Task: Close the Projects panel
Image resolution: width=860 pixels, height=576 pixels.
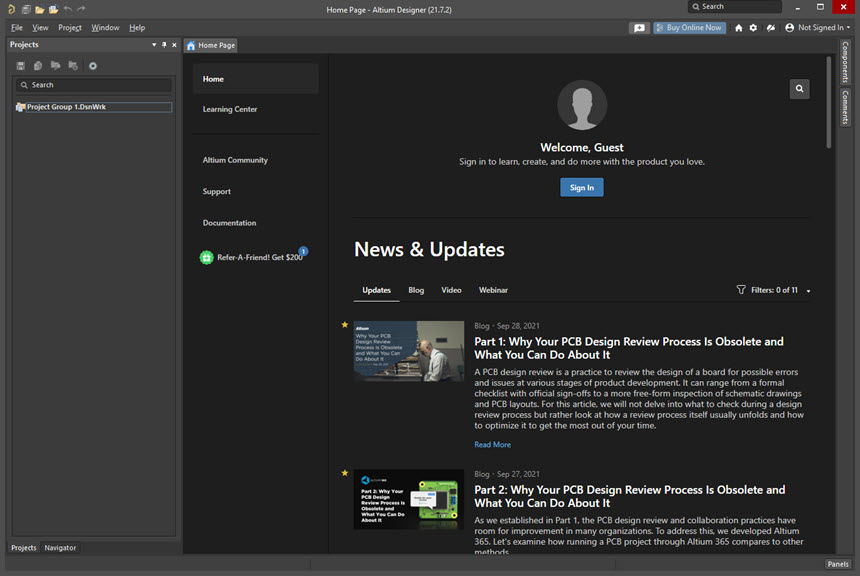Action: point(174,45)
